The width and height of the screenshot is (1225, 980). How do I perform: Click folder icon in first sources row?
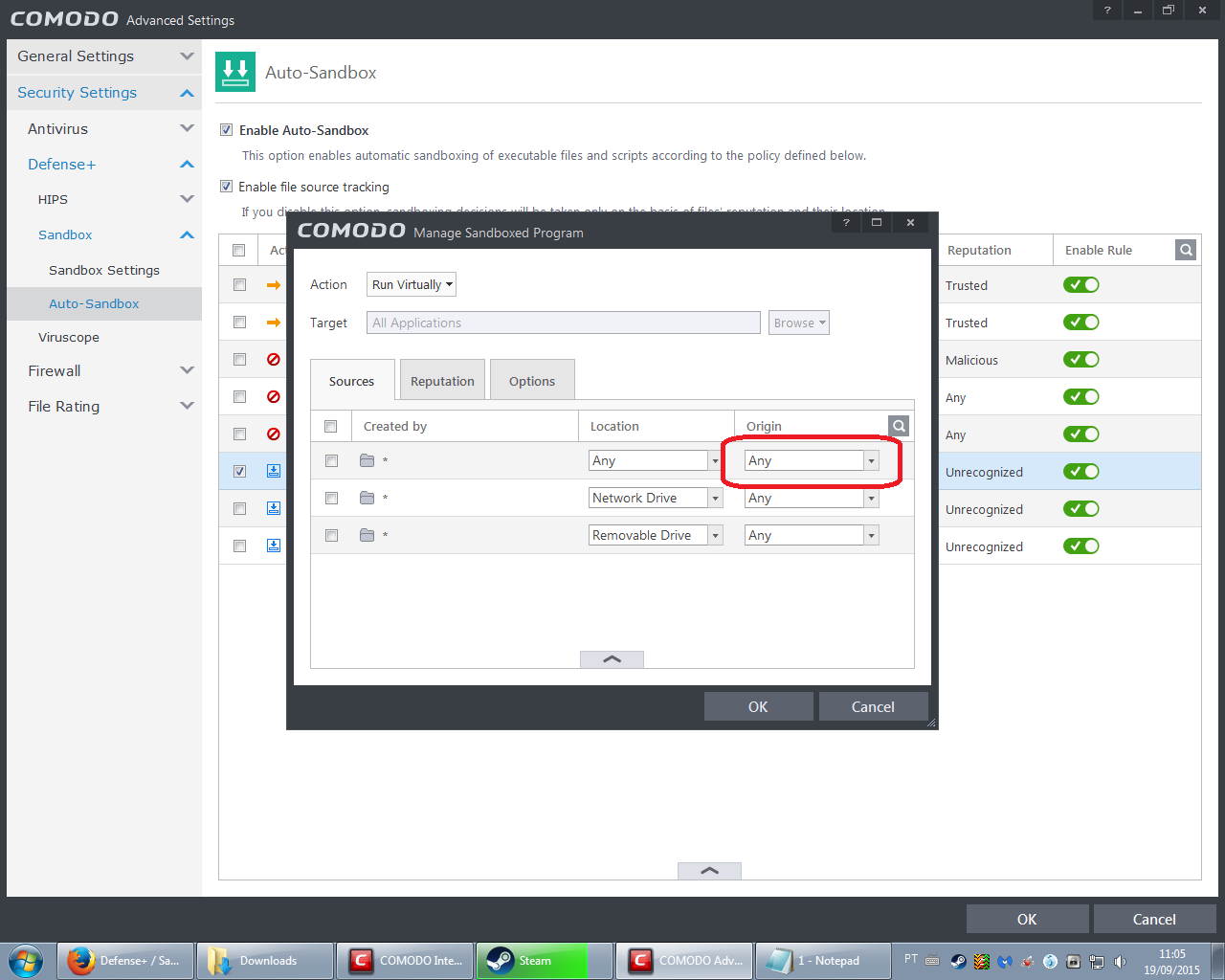click(367, 460)
